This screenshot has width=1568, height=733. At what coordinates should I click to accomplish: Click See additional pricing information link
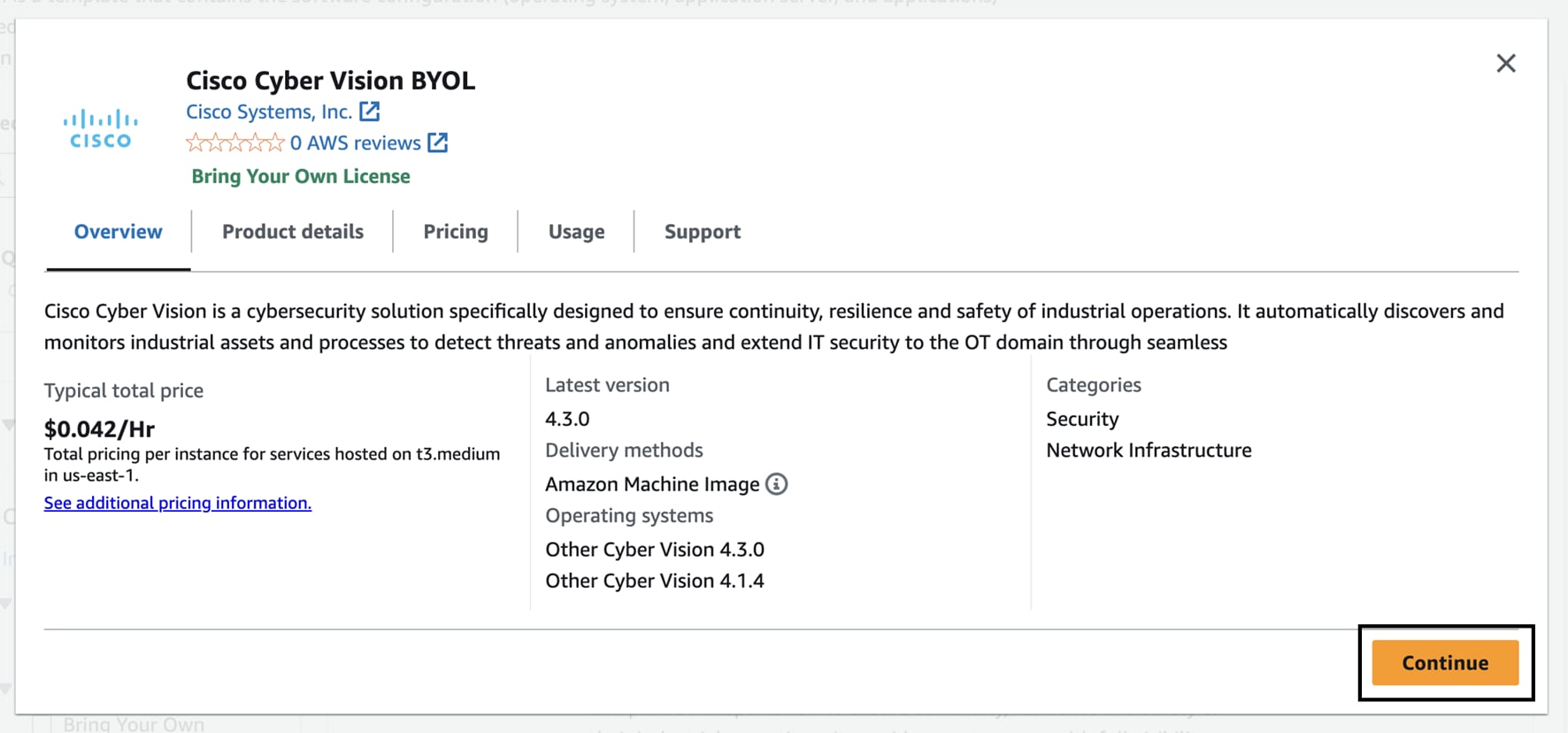(178, 503)
